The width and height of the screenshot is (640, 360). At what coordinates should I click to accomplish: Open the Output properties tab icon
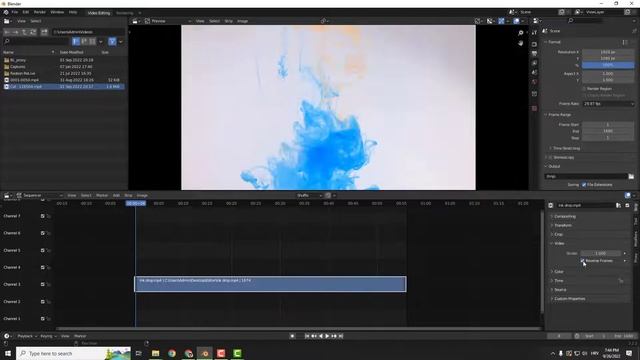click(x=534, y=53)
